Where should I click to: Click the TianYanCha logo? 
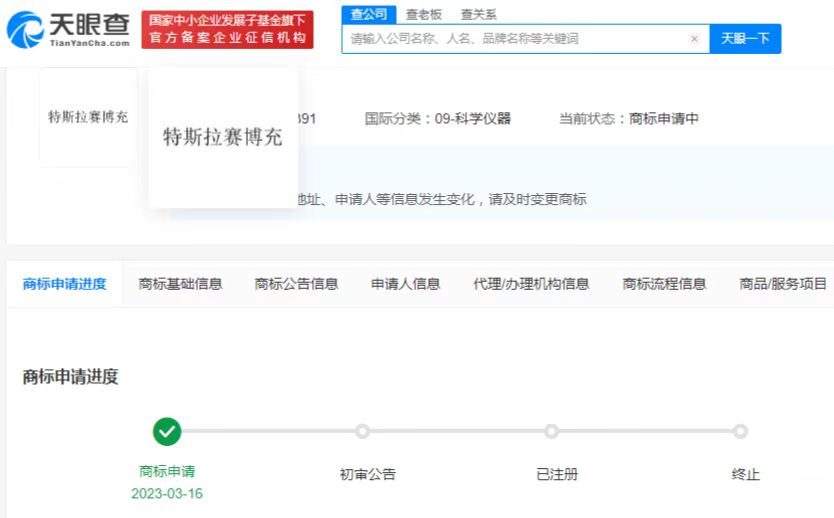point(68,30)
